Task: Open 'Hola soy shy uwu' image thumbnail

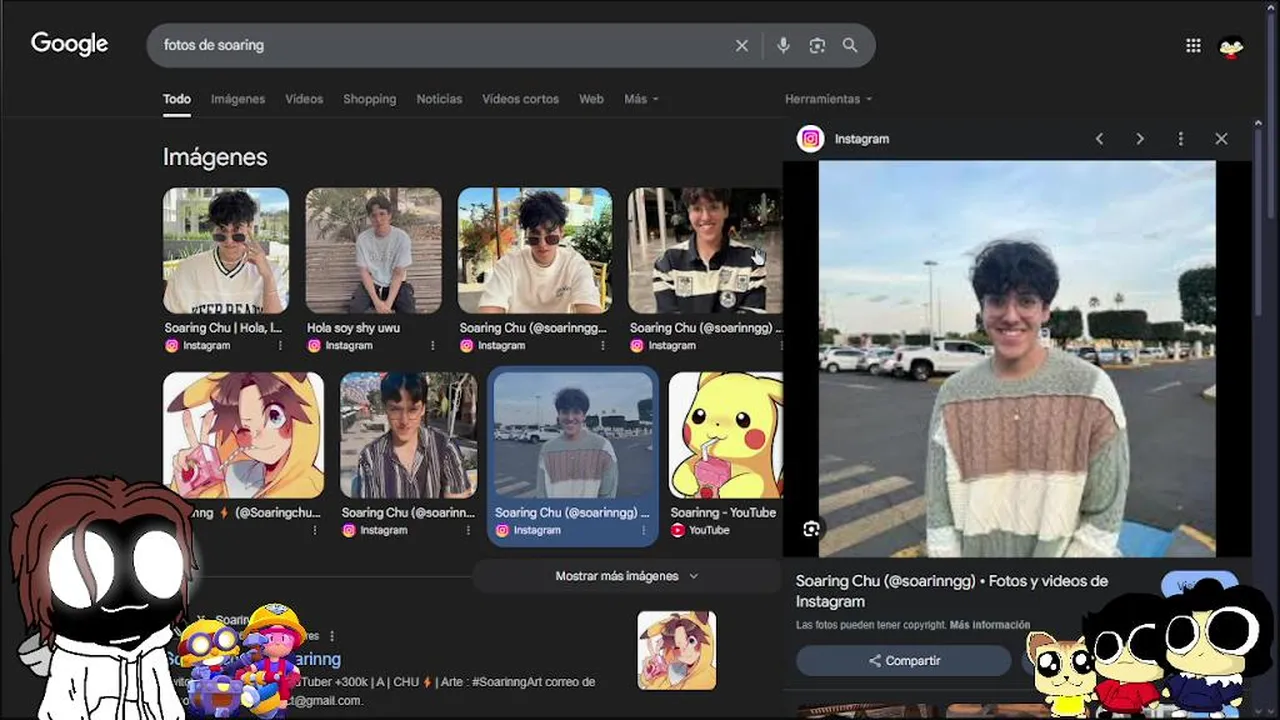Action: click(x=373, y=250)
